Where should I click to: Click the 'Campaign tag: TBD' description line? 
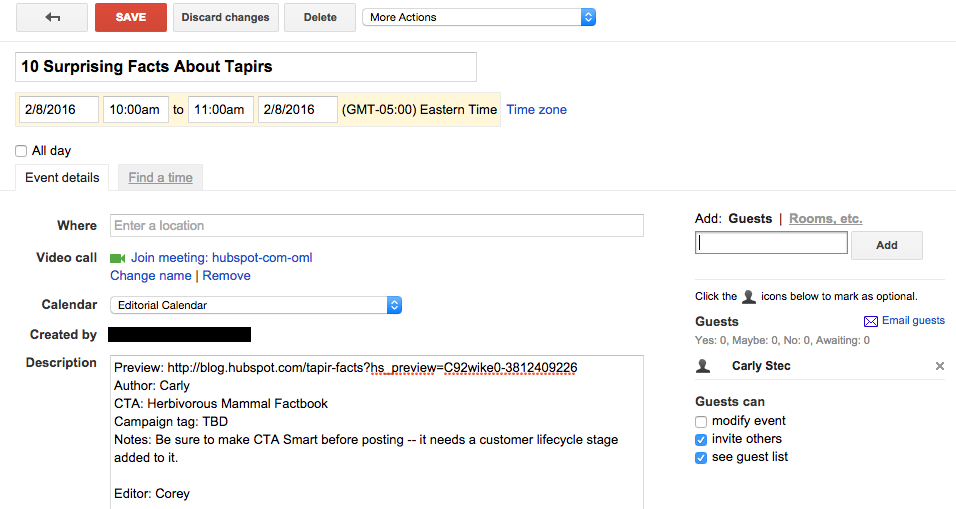(x=171, y=422)
